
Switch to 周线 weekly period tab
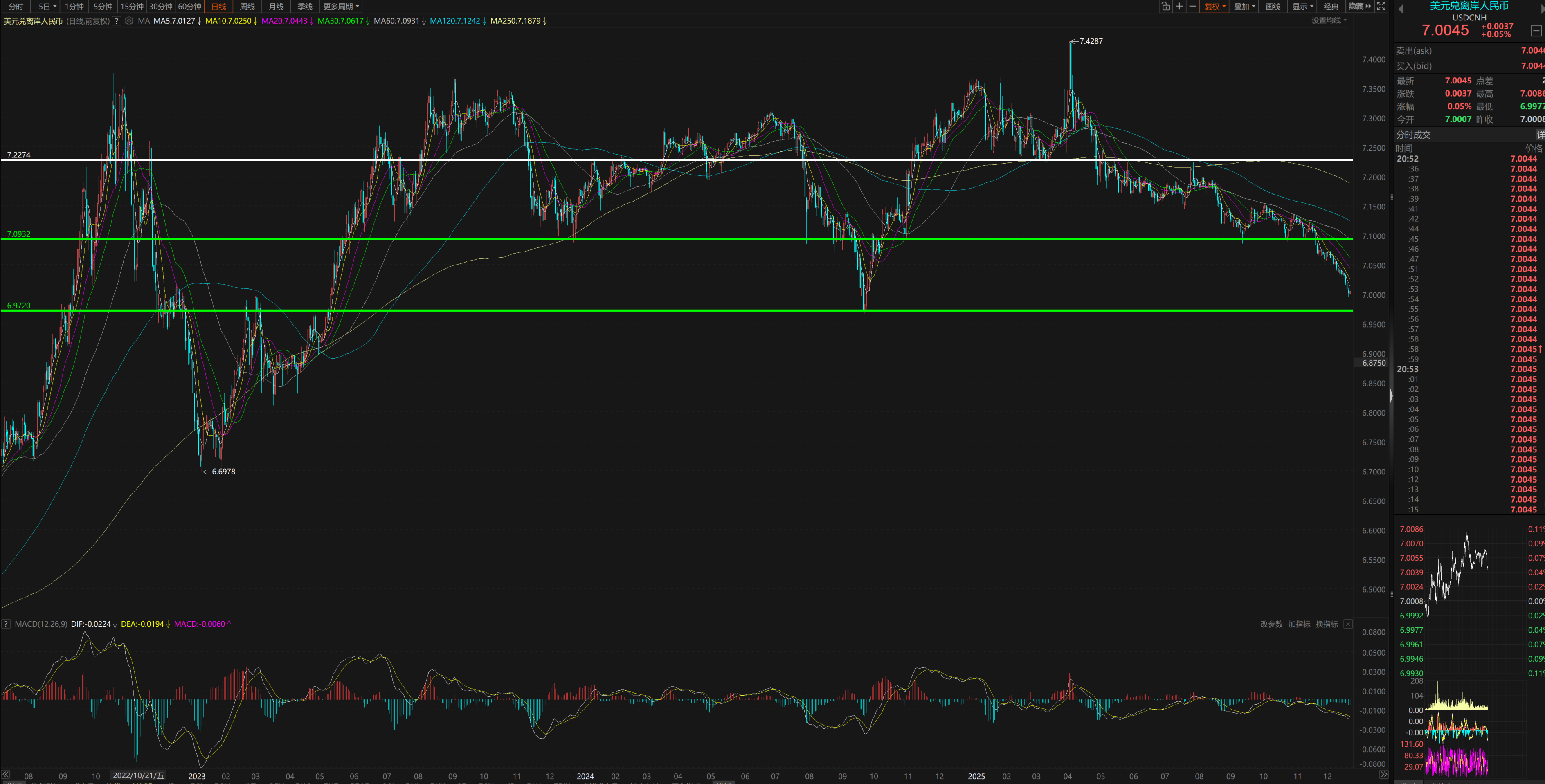[247, 7]
